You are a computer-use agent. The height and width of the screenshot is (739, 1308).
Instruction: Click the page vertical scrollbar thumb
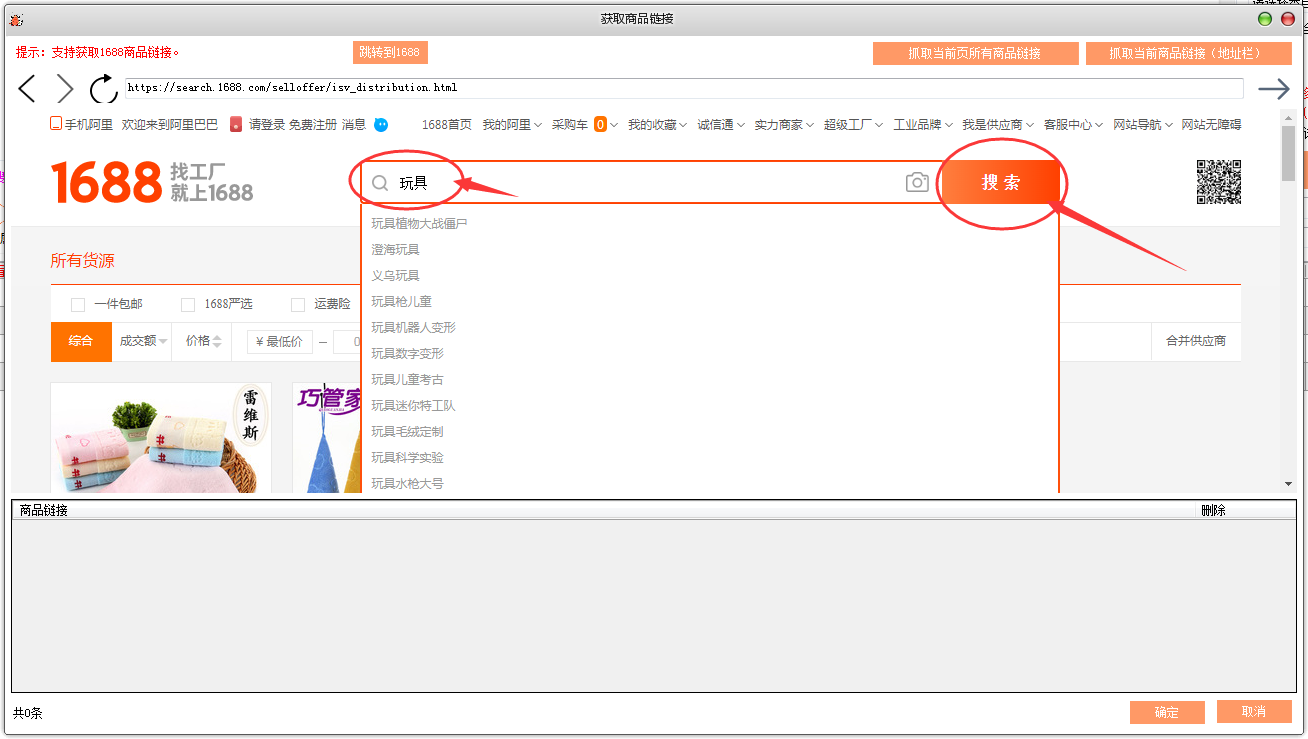(x=1288, y=152)
